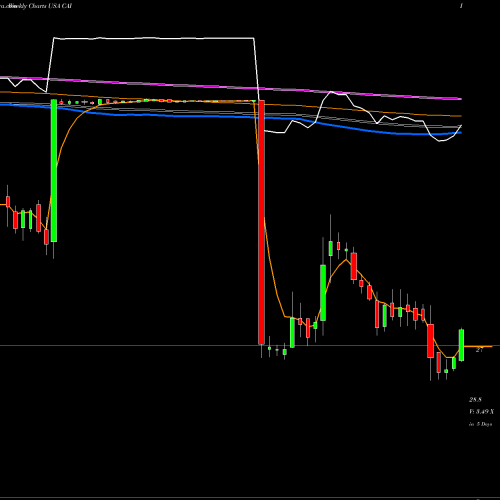Viewport: 500px width, 500px height.
Task: Select the tallest red candlestick on the chart
Action: (x=262, y=222)
